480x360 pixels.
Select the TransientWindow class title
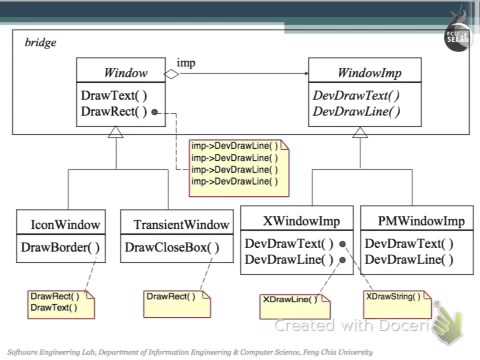(x=181, y=224)
